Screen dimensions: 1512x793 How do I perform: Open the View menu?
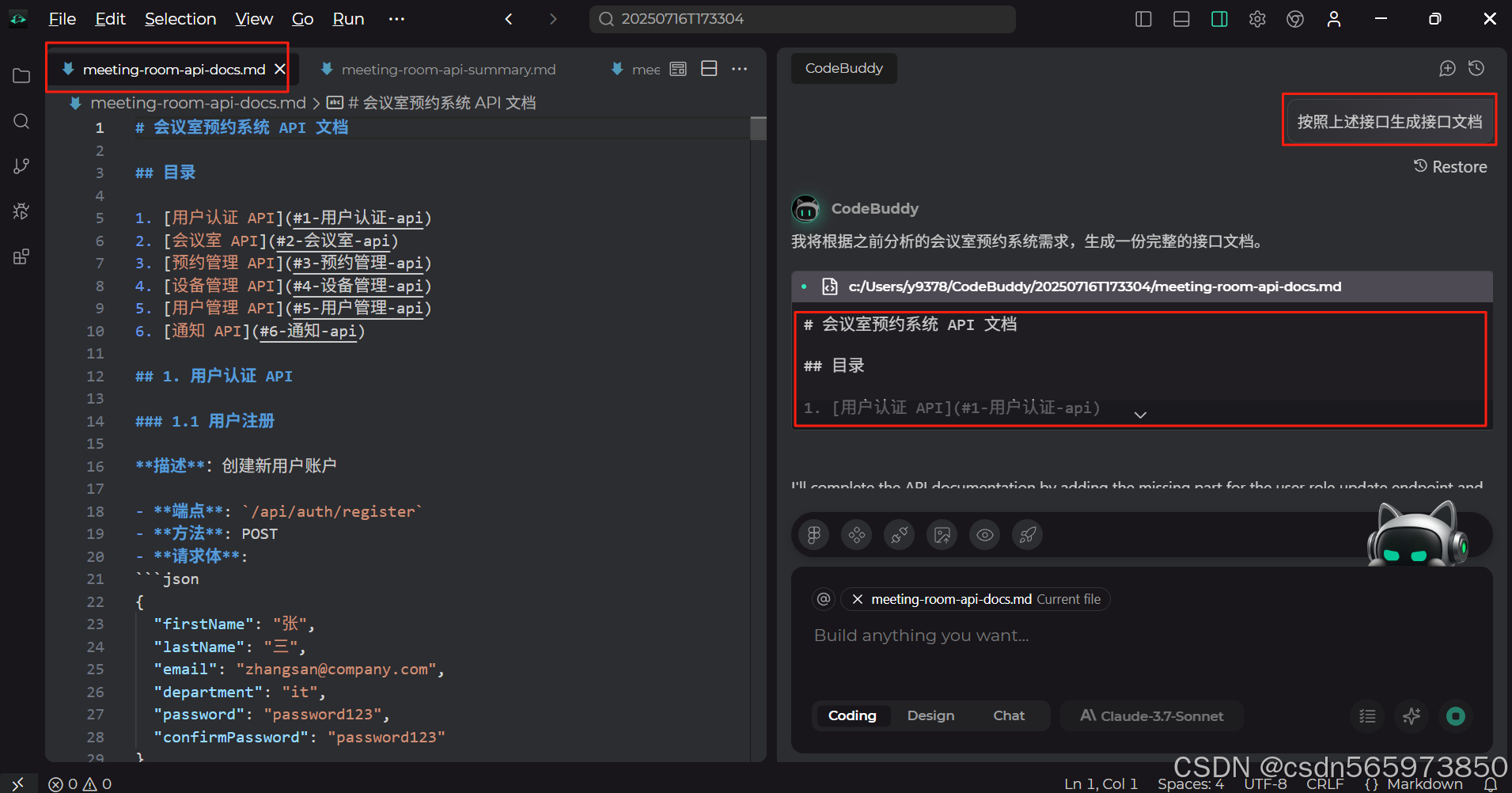click(x=254, y=19)
